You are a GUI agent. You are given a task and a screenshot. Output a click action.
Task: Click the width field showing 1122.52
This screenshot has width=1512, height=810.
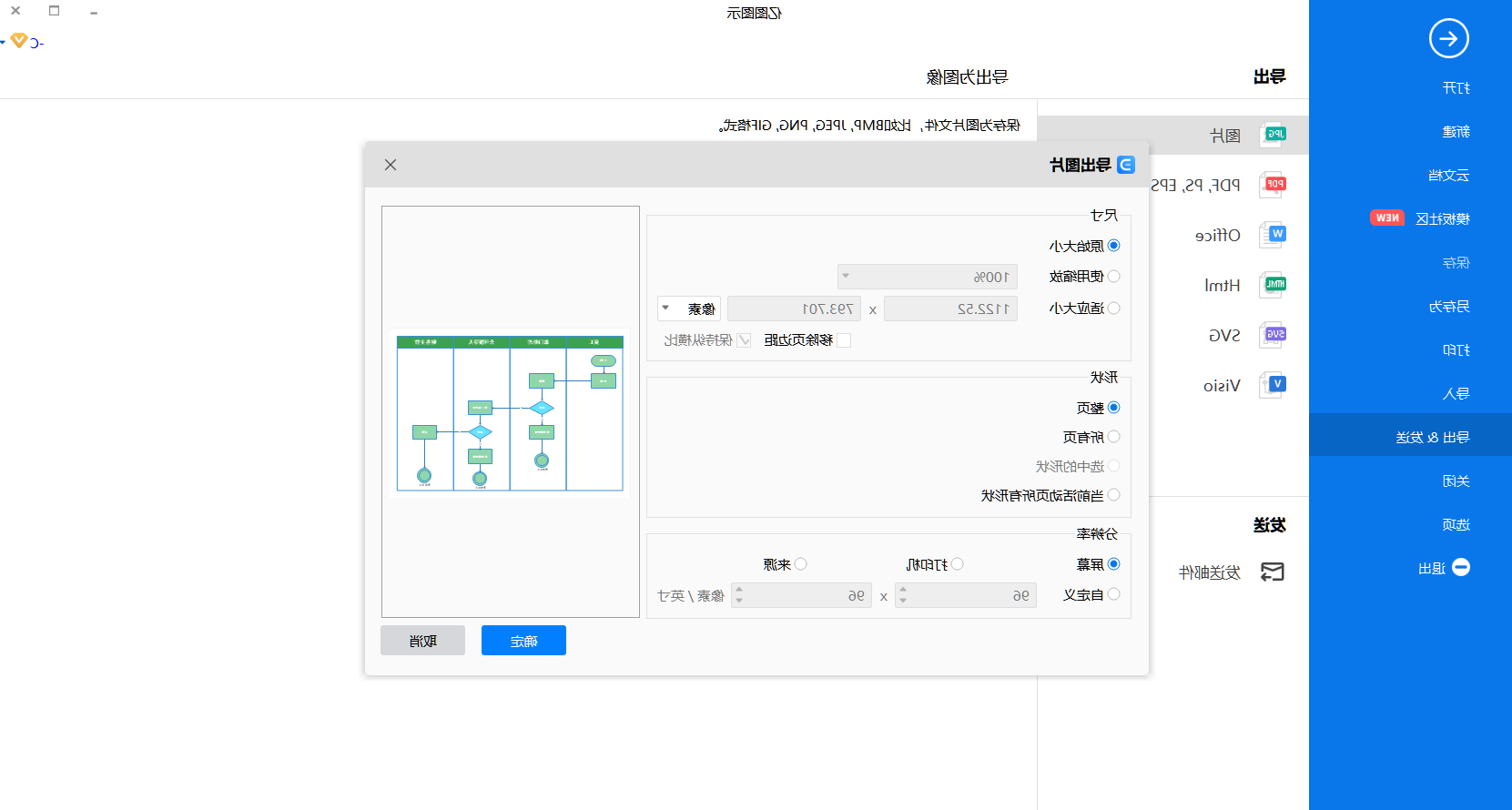(950, 309)
